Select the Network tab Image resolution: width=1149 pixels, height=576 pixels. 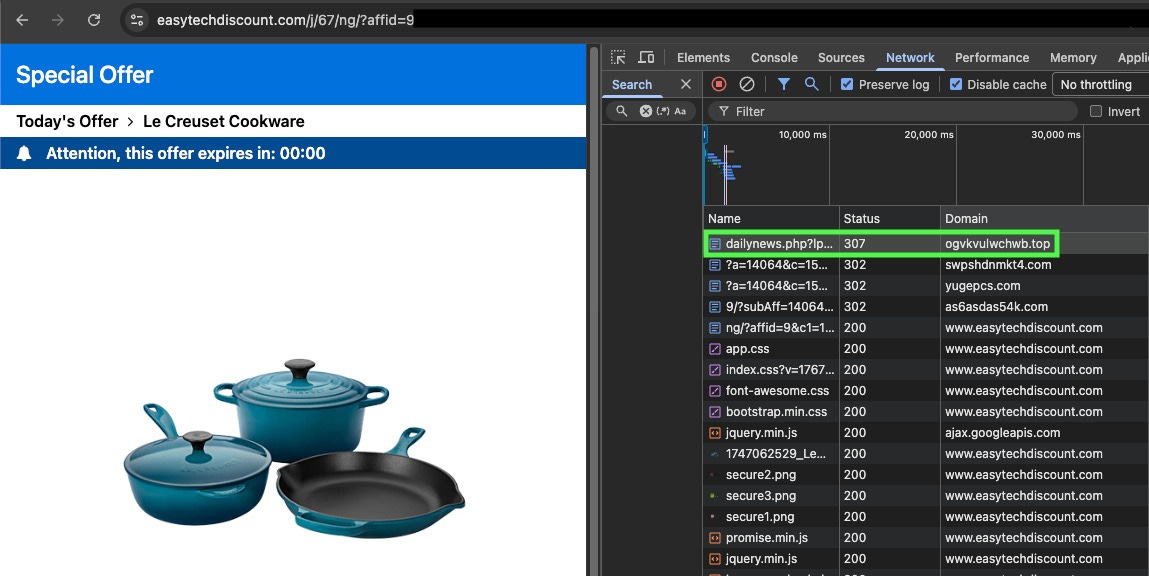click(910, 57)
